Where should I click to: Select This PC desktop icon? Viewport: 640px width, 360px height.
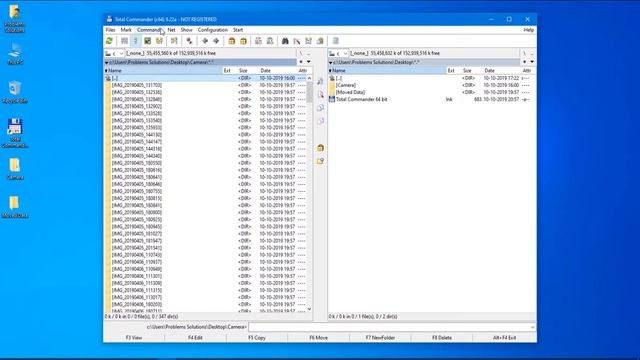click(x=15, y=54)
